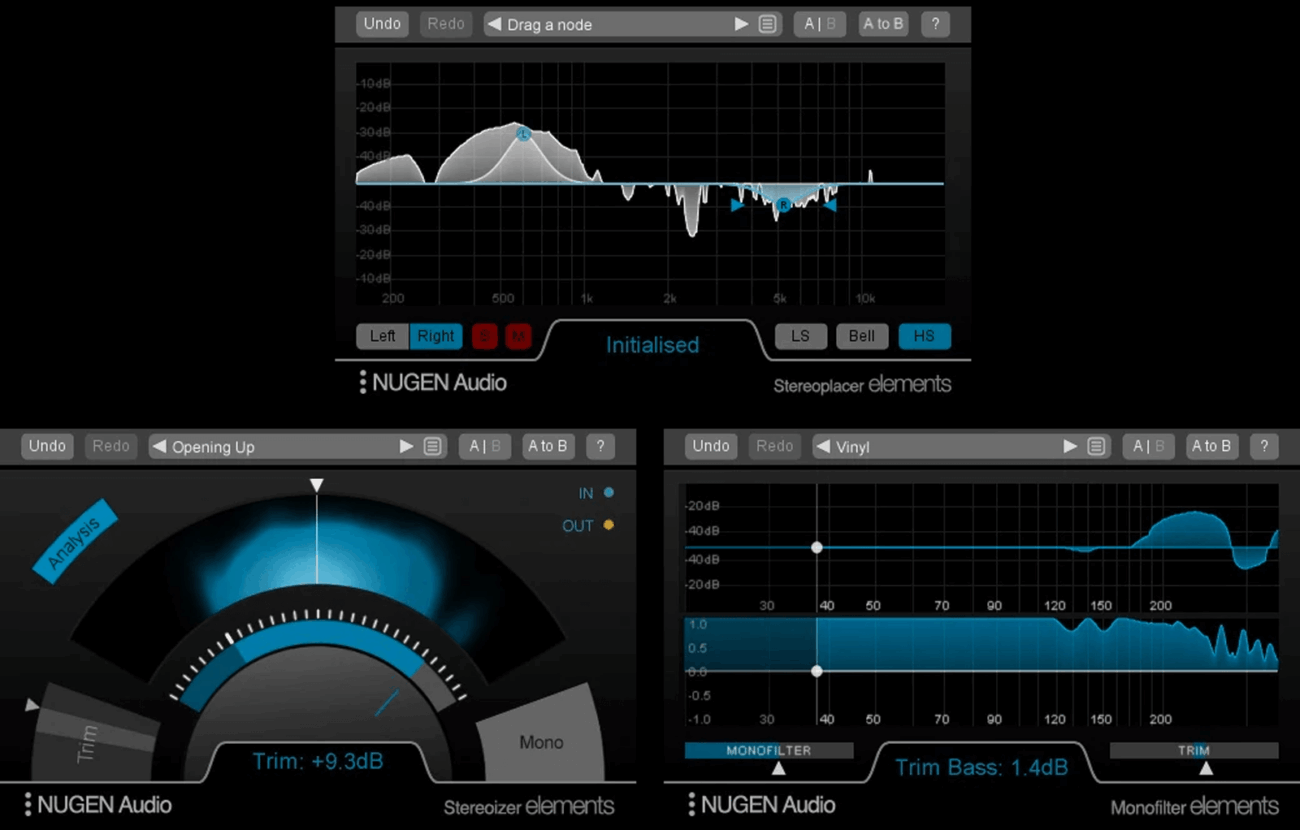Screen dimensions: 1300x830
Task: Click the 'Trim Bass: 1.4dB' value display
Action: 981,768
